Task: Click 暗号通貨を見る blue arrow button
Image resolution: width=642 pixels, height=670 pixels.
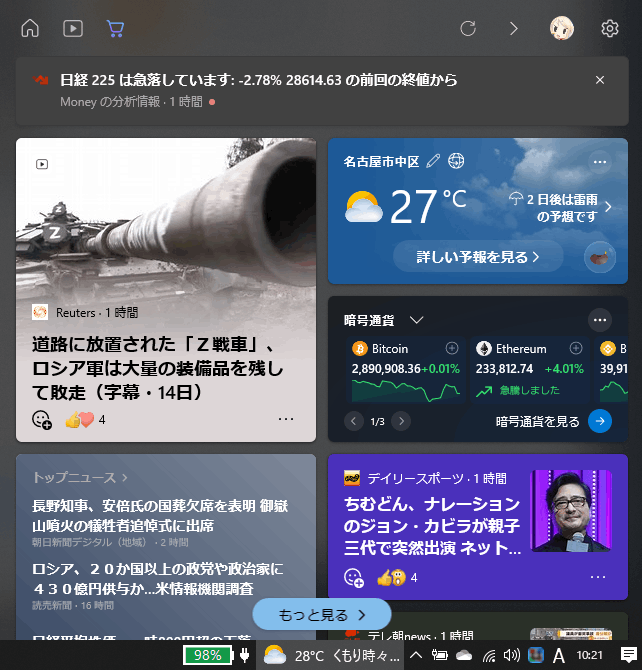Action: (x=600, y=421)
